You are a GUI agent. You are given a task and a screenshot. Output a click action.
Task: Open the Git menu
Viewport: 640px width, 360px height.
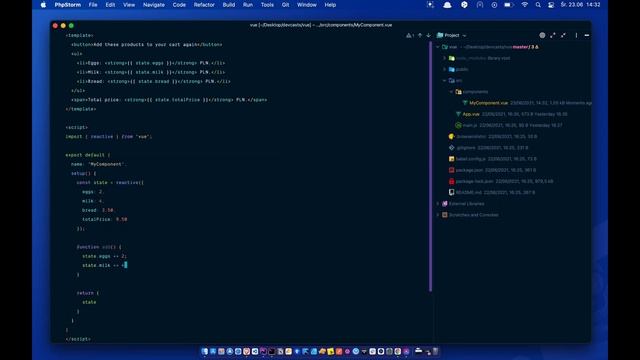pos(285,5)
